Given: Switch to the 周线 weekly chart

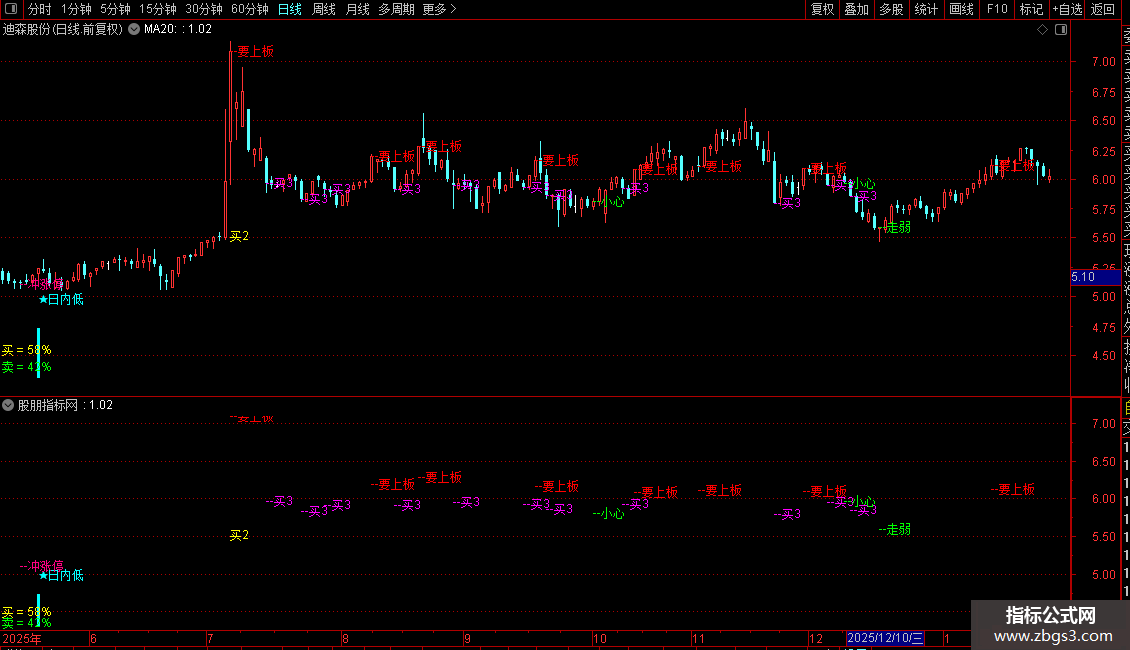Looking at the screenshot, I should click(x=324, y=9).
